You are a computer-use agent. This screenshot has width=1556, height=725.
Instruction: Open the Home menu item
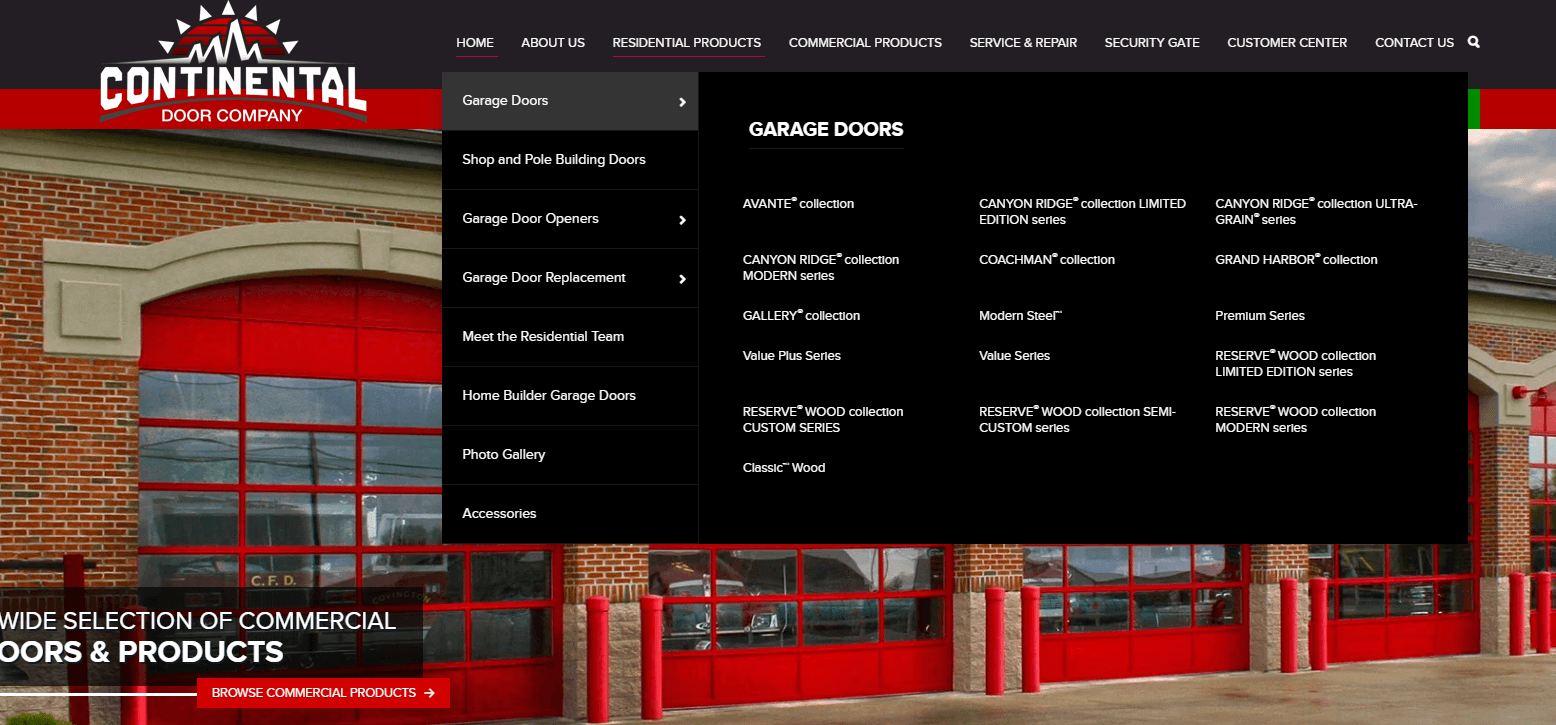click(475, 43)
